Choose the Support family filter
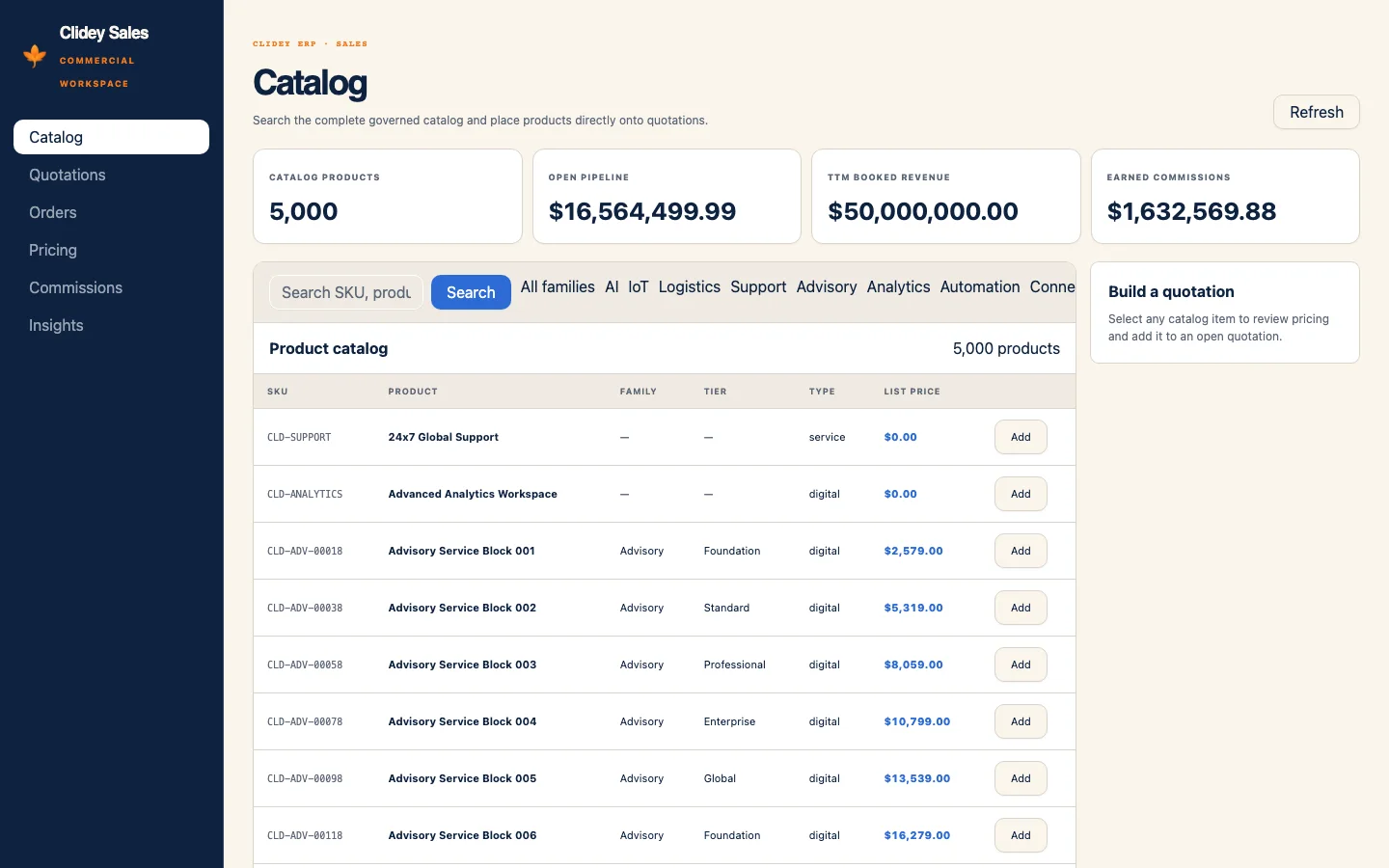The width and height of the screenshot is (1389, 868). coord(758,286)
